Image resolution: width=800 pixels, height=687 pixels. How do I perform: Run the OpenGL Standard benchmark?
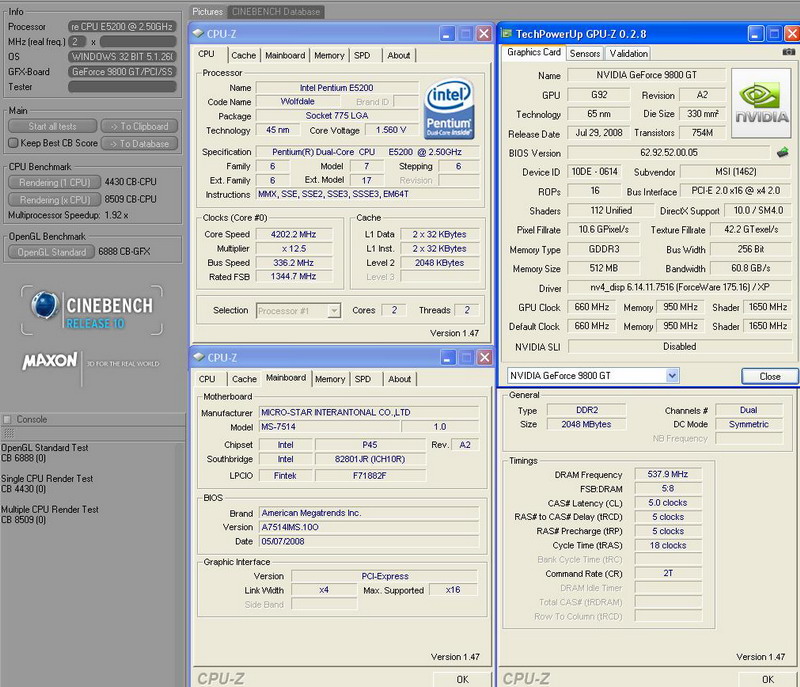coord(50,252)
